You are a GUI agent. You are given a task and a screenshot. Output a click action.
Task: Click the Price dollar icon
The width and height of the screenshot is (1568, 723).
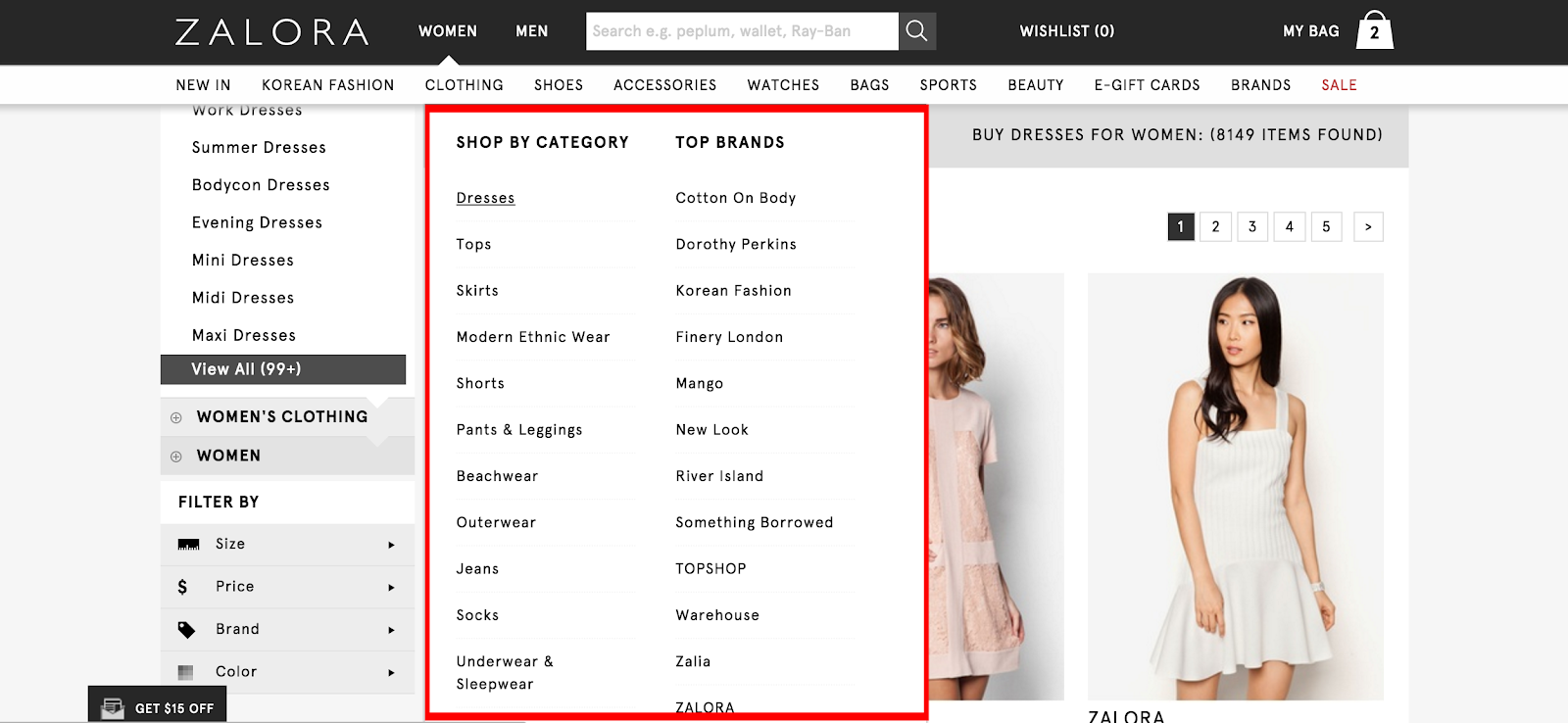(182, 587)
